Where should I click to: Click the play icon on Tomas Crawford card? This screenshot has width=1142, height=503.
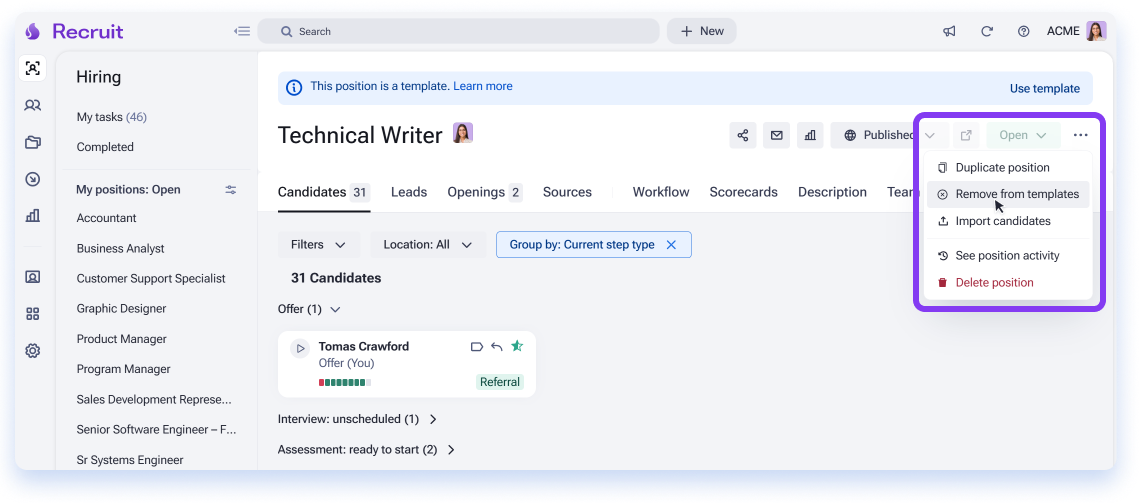[300, 349]
